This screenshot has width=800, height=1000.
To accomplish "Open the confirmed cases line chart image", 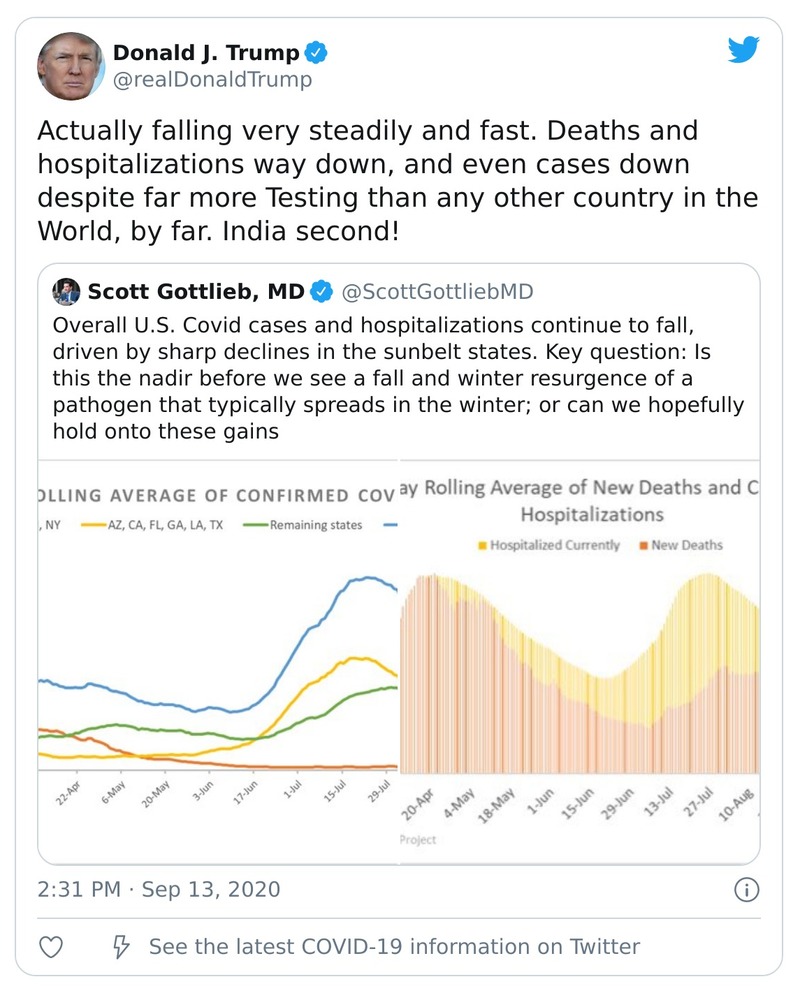I will [x=218, y=660].
